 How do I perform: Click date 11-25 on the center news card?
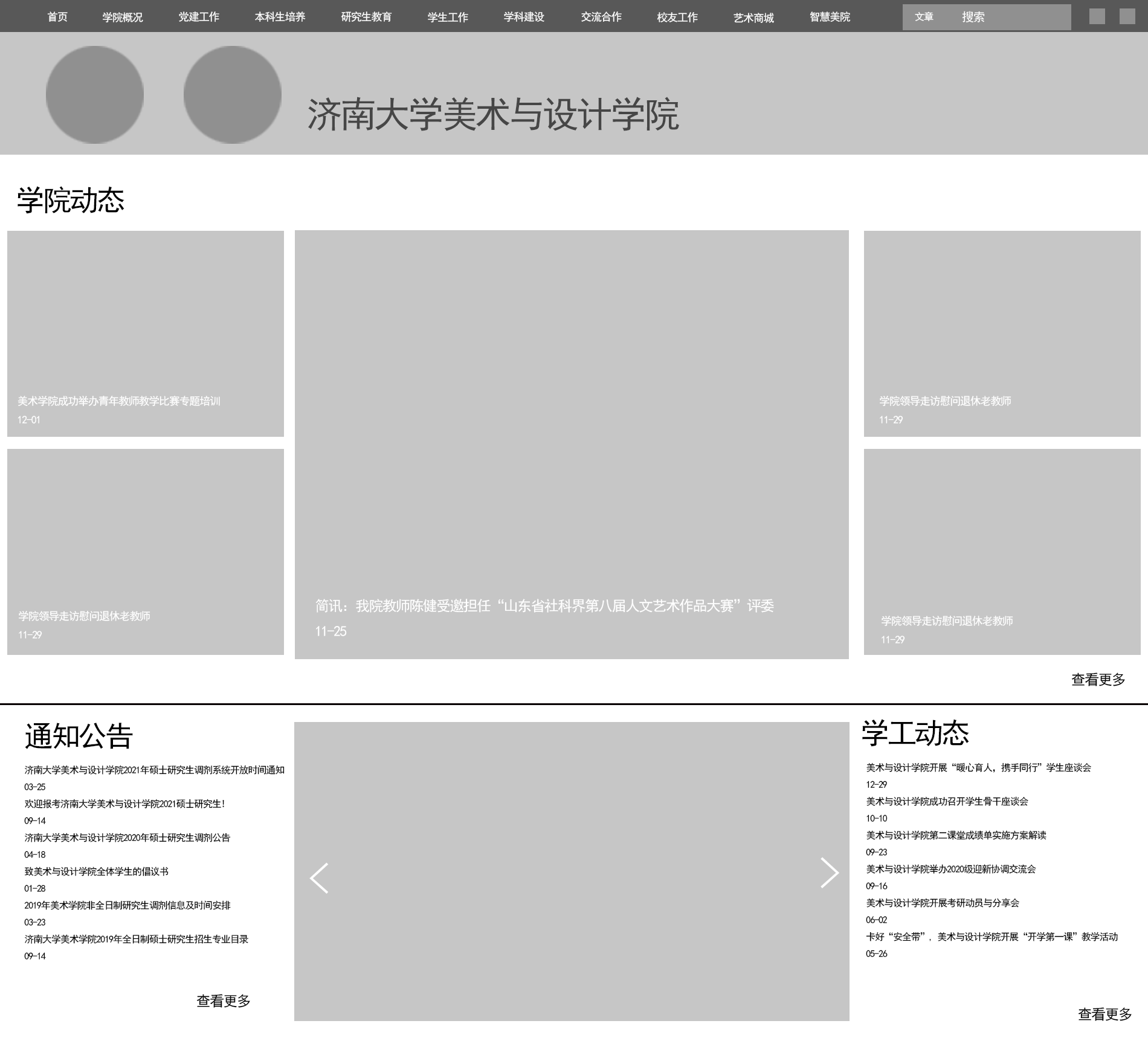pyautogui.click(x=331, y=631)
